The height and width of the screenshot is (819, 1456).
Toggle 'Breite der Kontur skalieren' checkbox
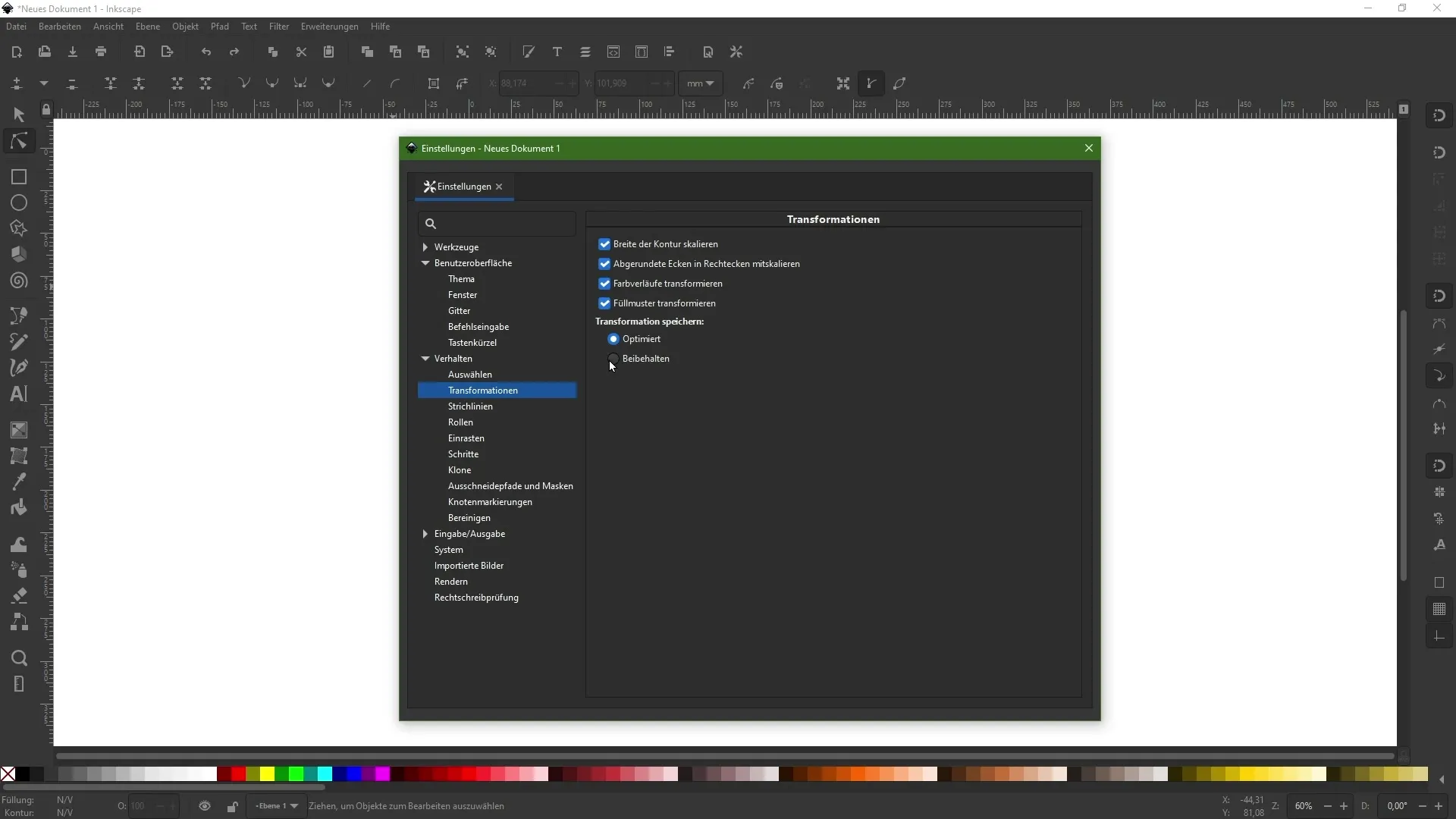tap(604, 244)
